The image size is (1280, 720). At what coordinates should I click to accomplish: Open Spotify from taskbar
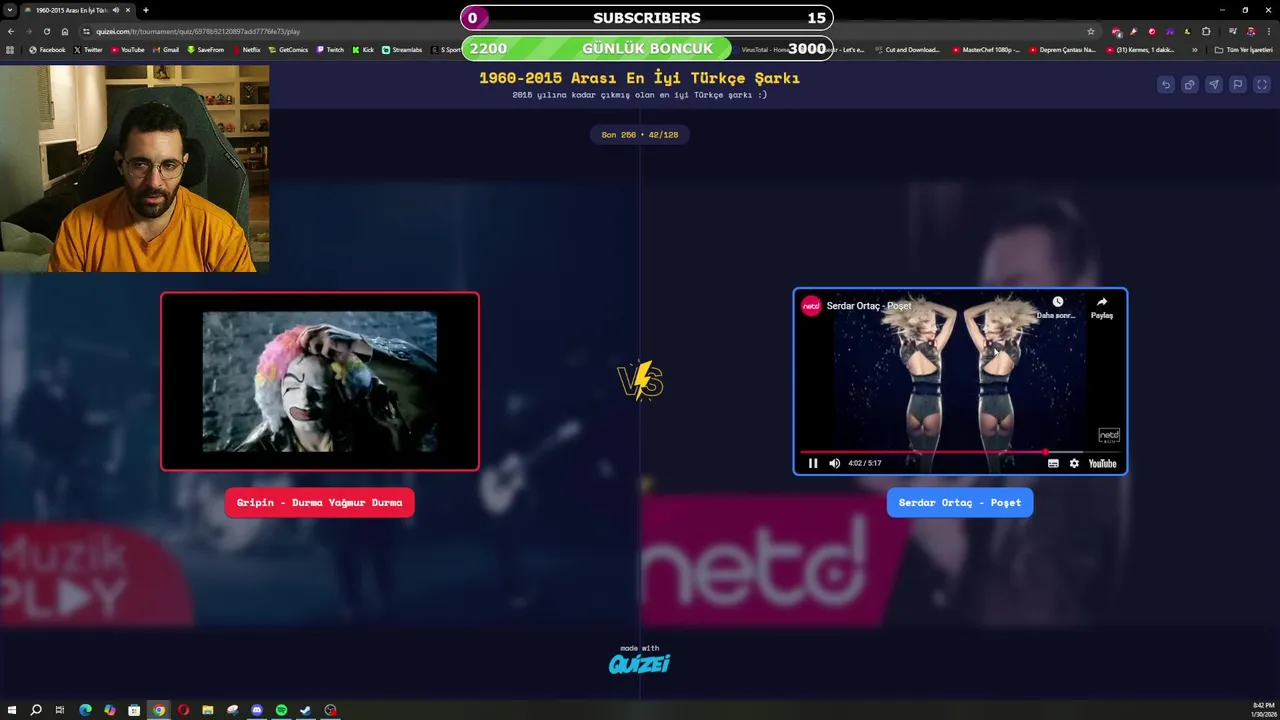(281, 710)
